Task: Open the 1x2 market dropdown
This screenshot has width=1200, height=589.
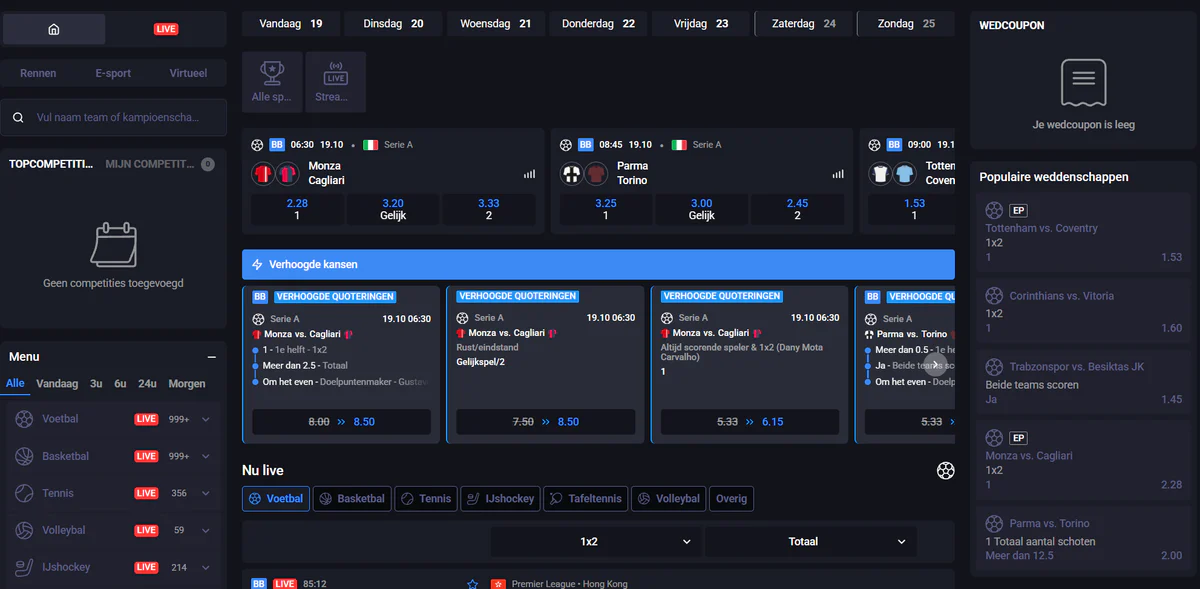Action: click(595, 542)
